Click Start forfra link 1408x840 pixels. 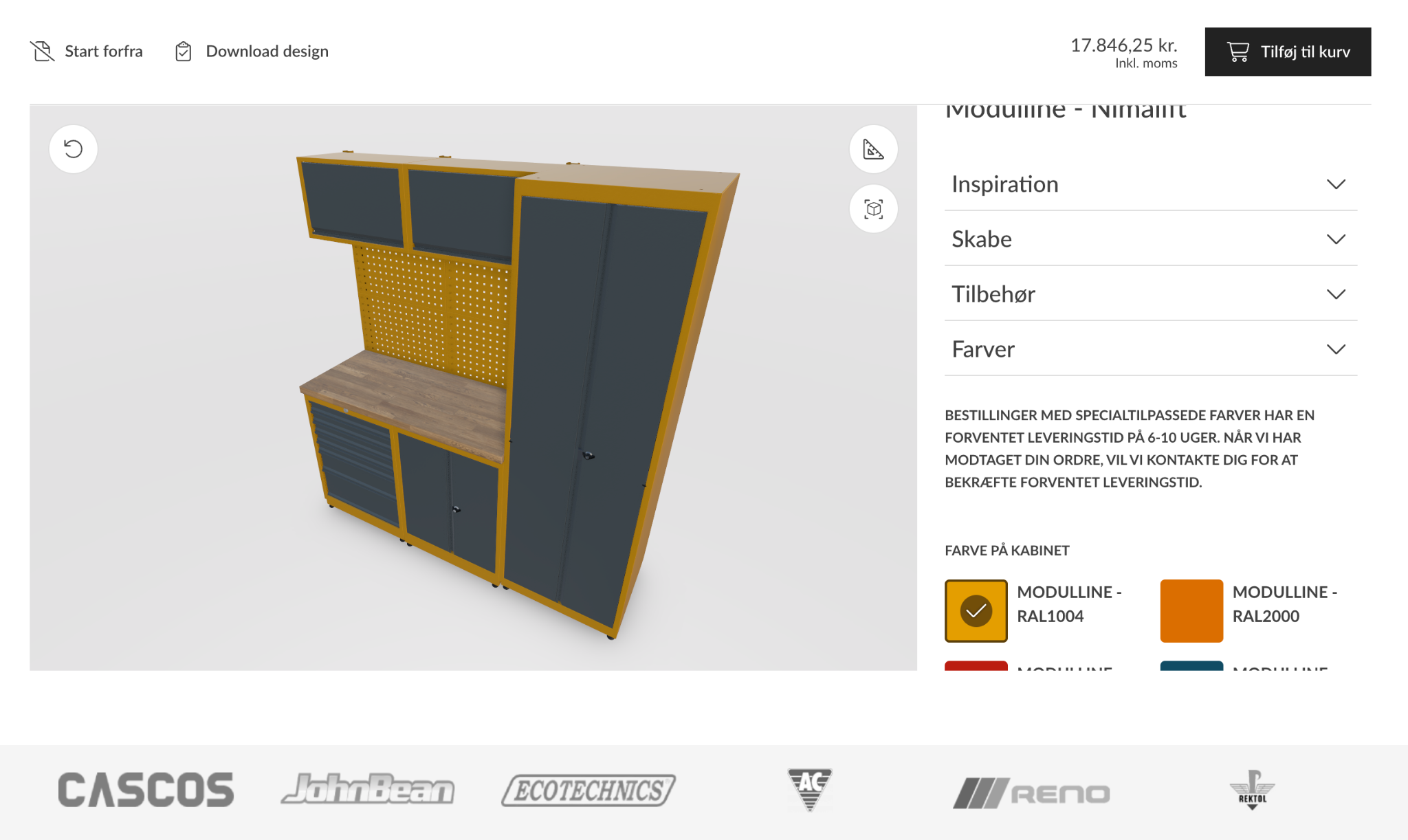[87, 52]
